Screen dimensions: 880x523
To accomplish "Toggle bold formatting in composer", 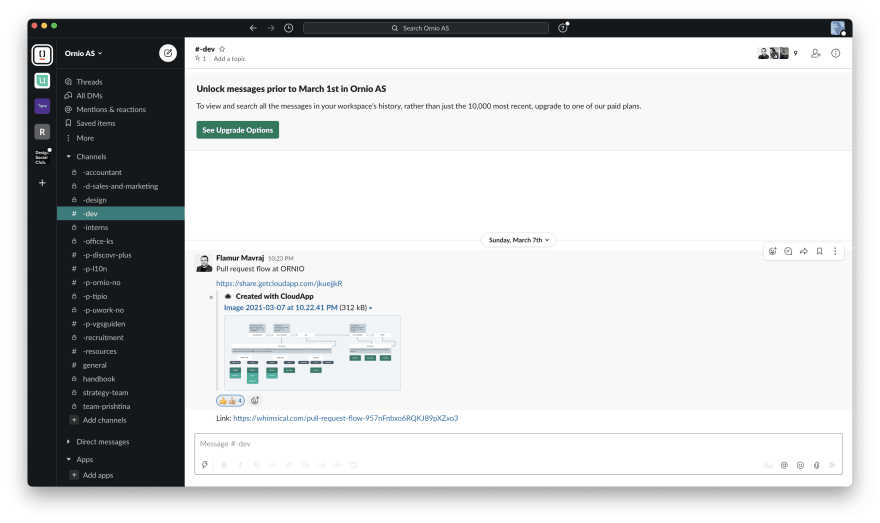I will point(224,465).
